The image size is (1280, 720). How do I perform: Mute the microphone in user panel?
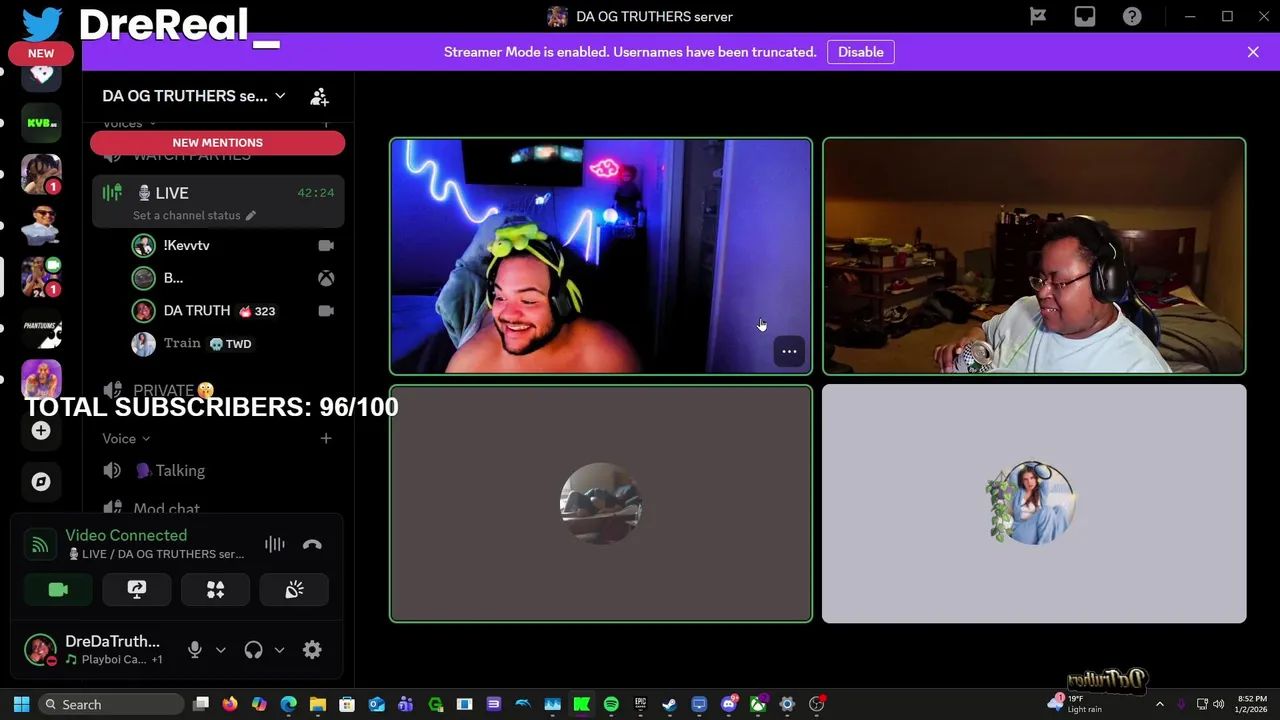point(195,650)
